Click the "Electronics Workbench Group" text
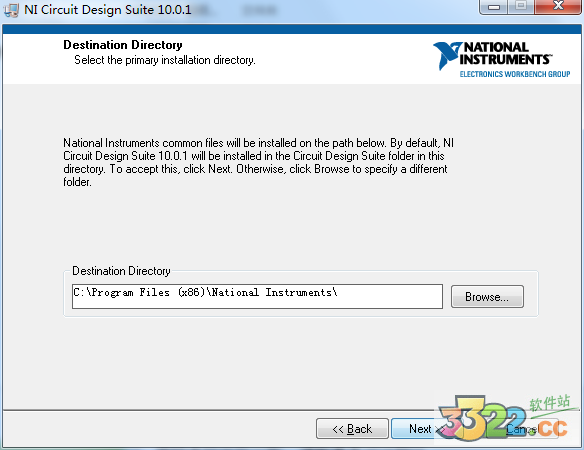The image size is (584, 450). (x=515, y=74)
